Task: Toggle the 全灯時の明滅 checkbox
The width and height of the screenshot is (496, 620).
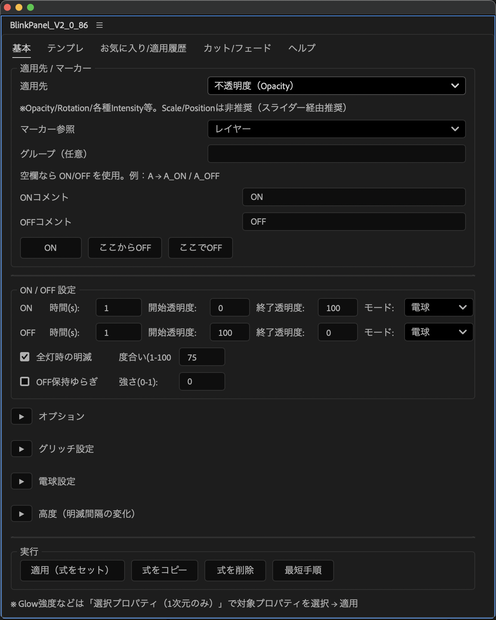Action: click(25, 357)
